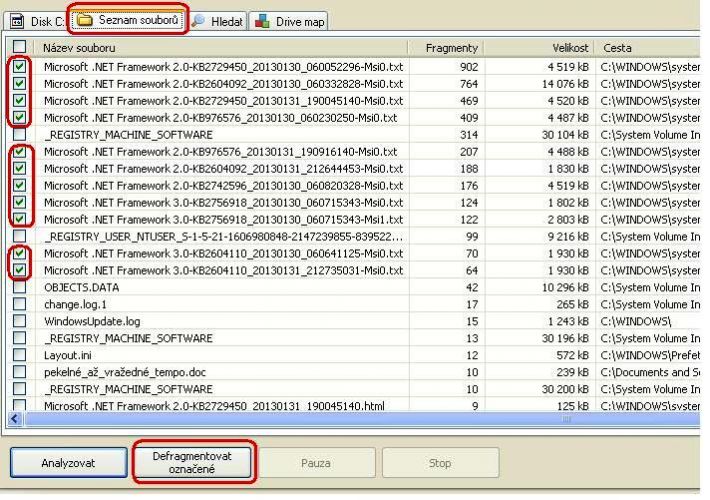Uncheck the KB2756918_20130130_060715343-Msi0.txt file
The height and width of the screenshot is (500, 710).
[x=19, y=202]
